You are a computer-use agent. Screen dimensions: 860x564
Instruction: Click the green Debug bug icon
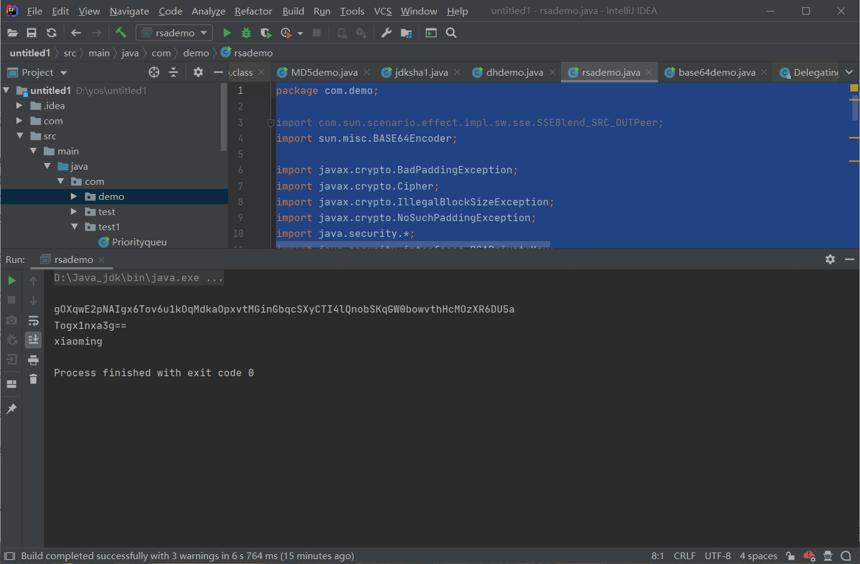point(246,33)
